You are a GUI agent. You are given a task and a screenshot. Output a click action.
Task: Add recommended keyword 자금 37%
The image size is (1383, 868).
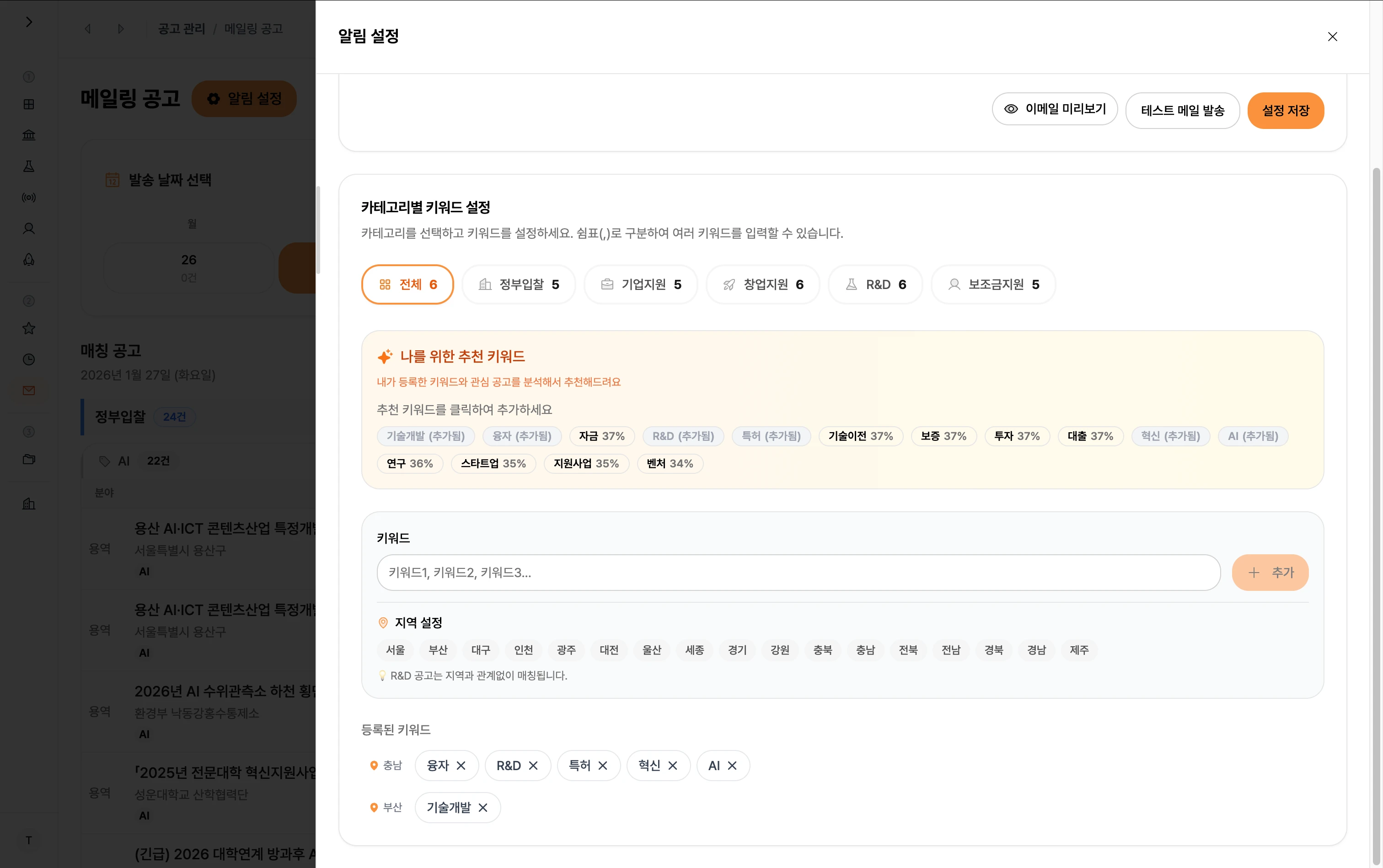[601, 436]
